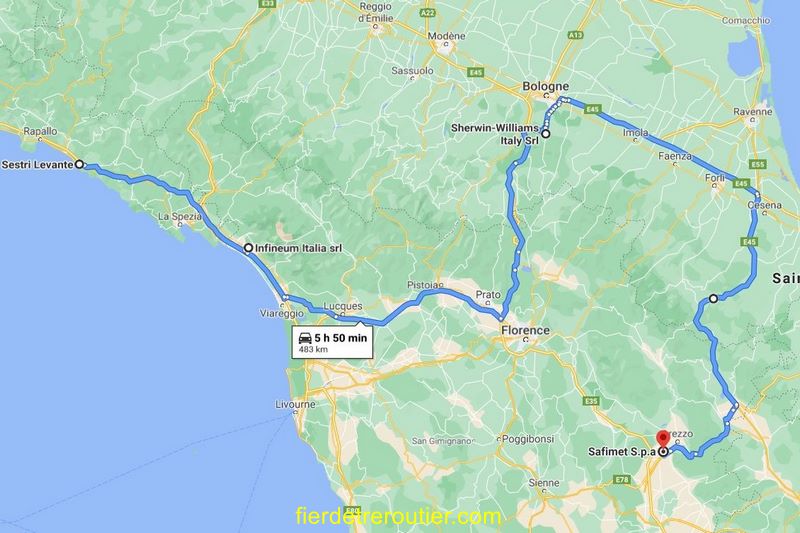Click the E35 road shield south of Florence
Viewport: 800px width, 533px height.
tap(591, 401)
